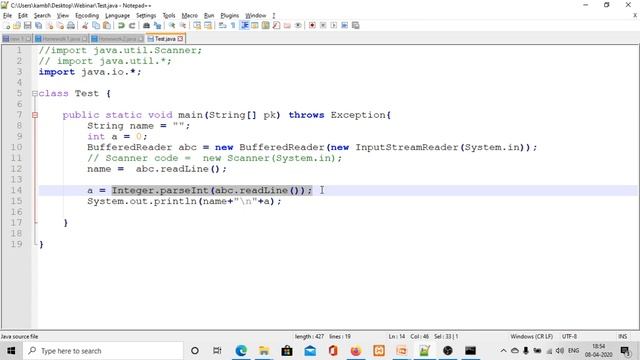
Task: Toggle file monitoring eye icon
Action: (298, 25)
